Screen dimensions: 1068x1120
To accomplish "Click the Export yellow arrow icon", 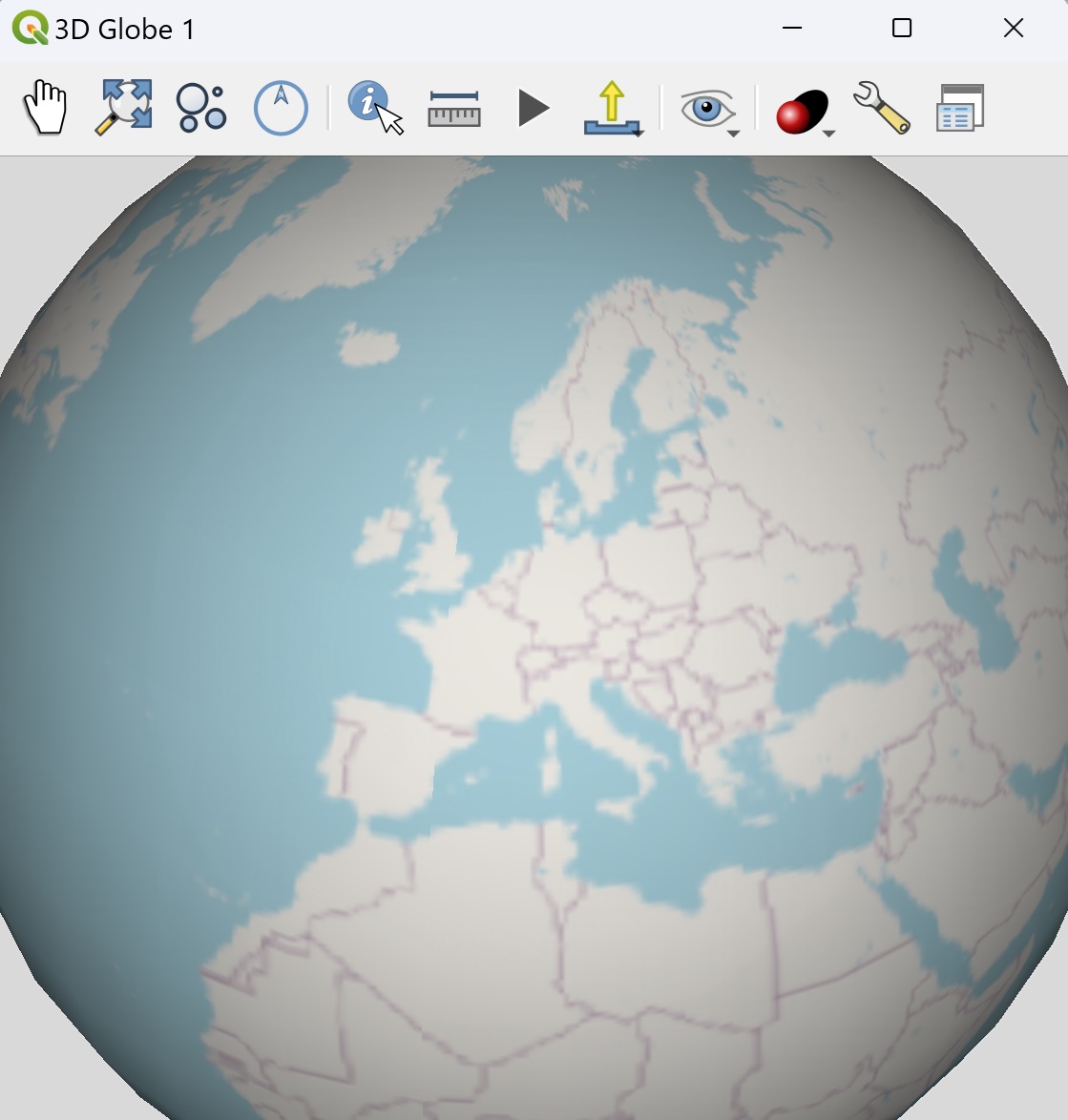I will (x=611, y=108).
